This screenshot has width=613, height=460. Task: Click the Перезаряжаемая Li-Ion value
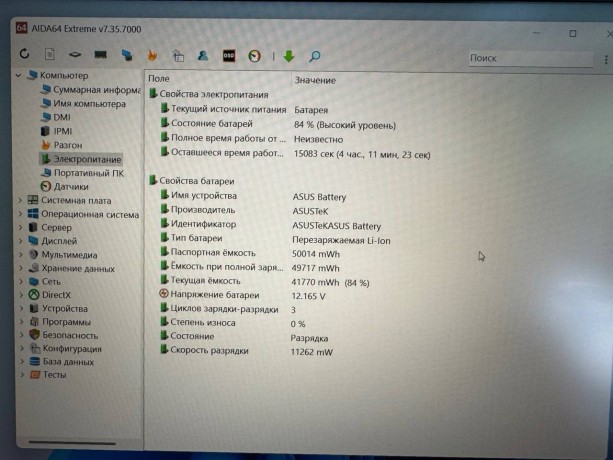pyautogui.click(x=341, y=240)
